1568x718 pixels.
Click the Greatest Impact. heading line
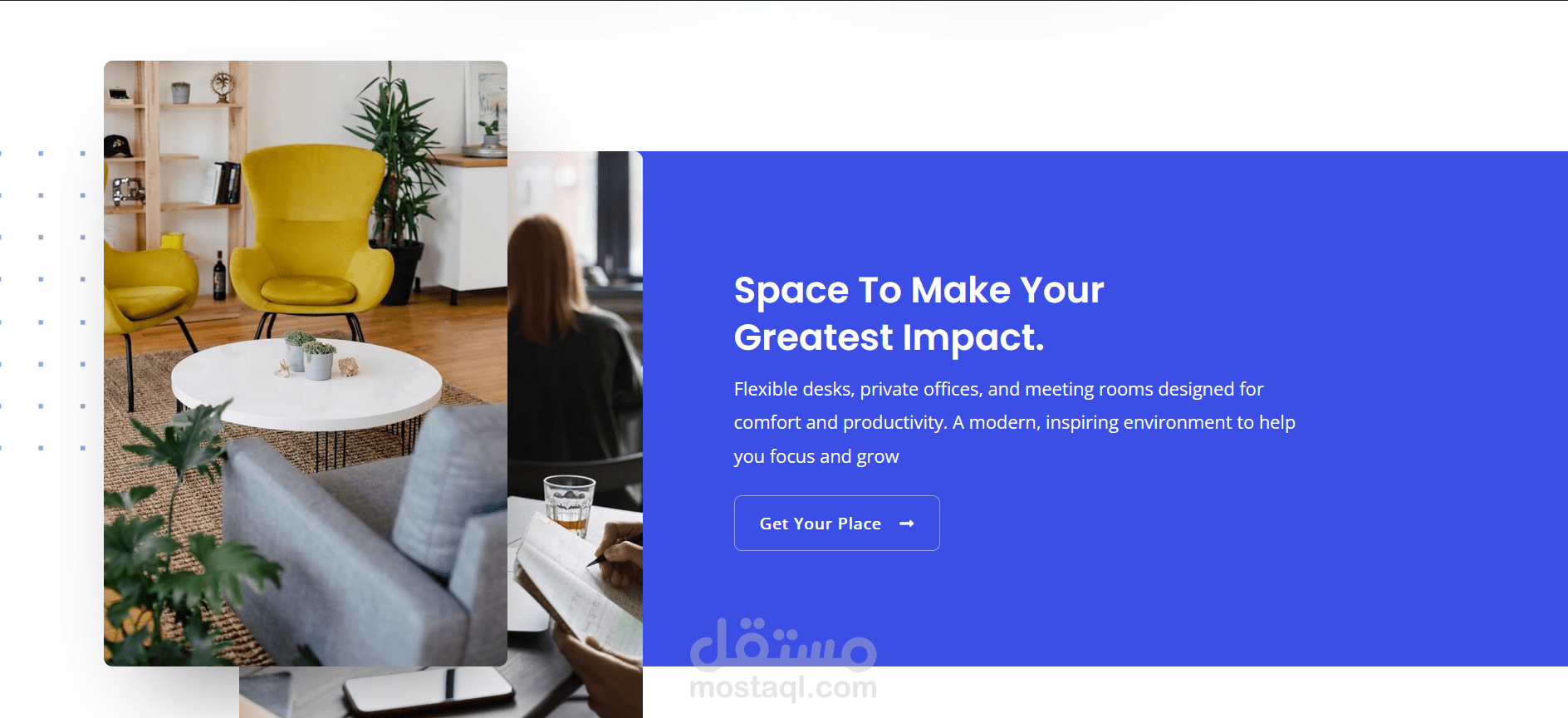[889, 337]
